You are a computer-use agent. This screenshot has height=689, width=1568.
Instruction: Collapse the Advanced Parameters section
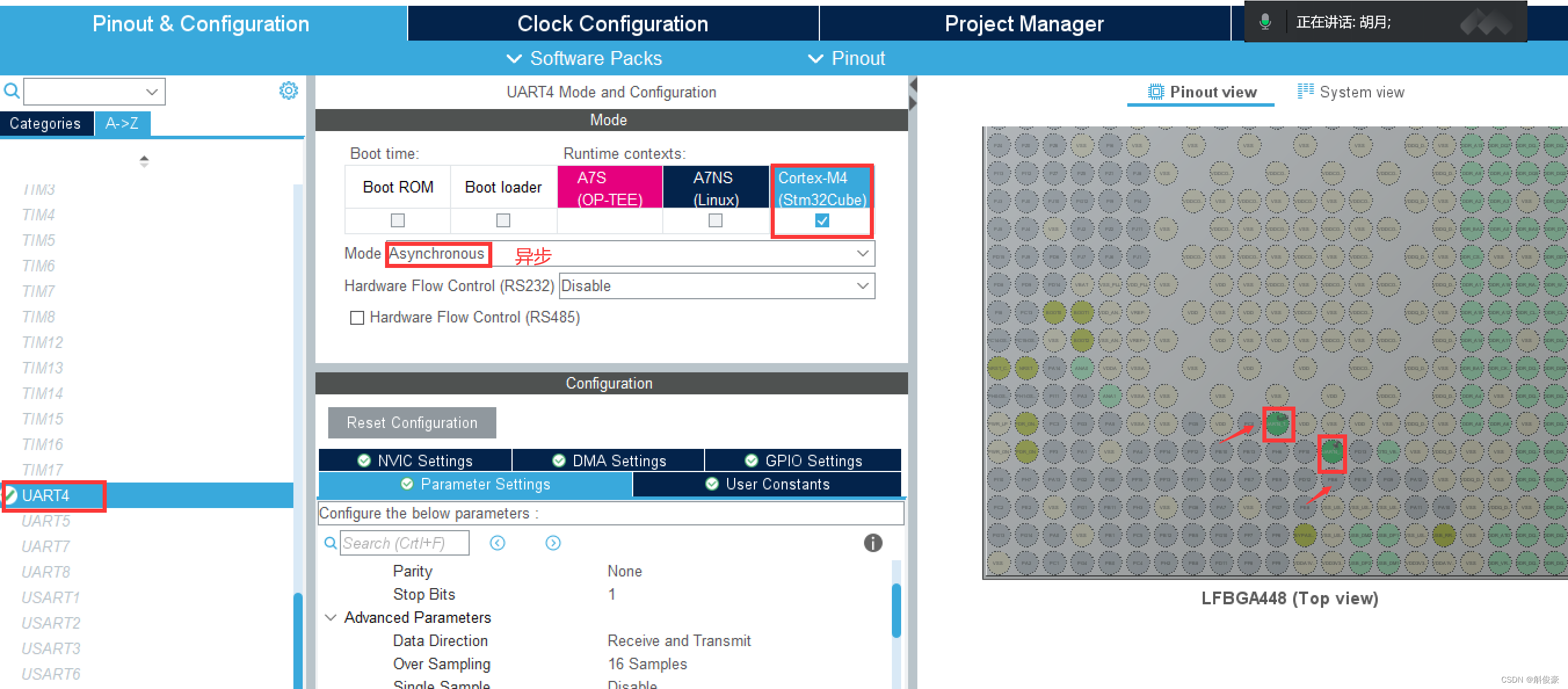(331, 617)
